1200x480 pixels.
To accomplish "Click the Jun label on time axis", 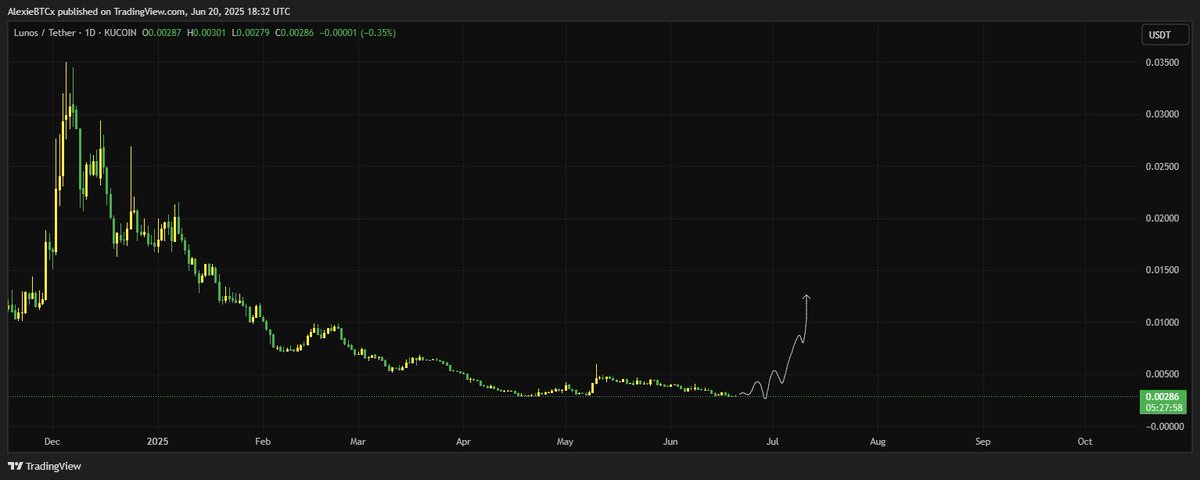I will click(x=671, y=440).
